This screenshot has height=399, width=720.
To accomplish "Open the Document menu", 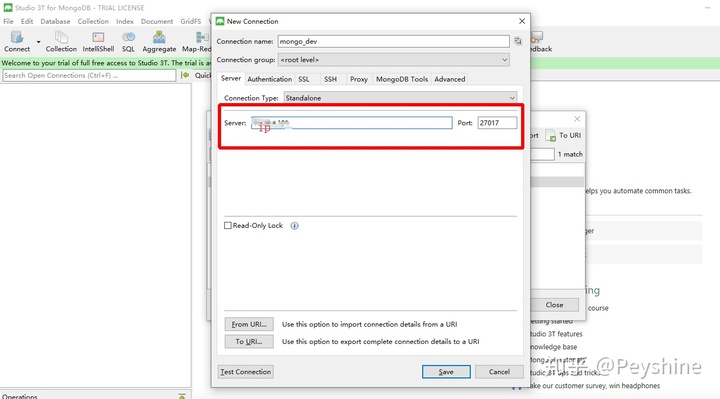I will click(157, 22).
